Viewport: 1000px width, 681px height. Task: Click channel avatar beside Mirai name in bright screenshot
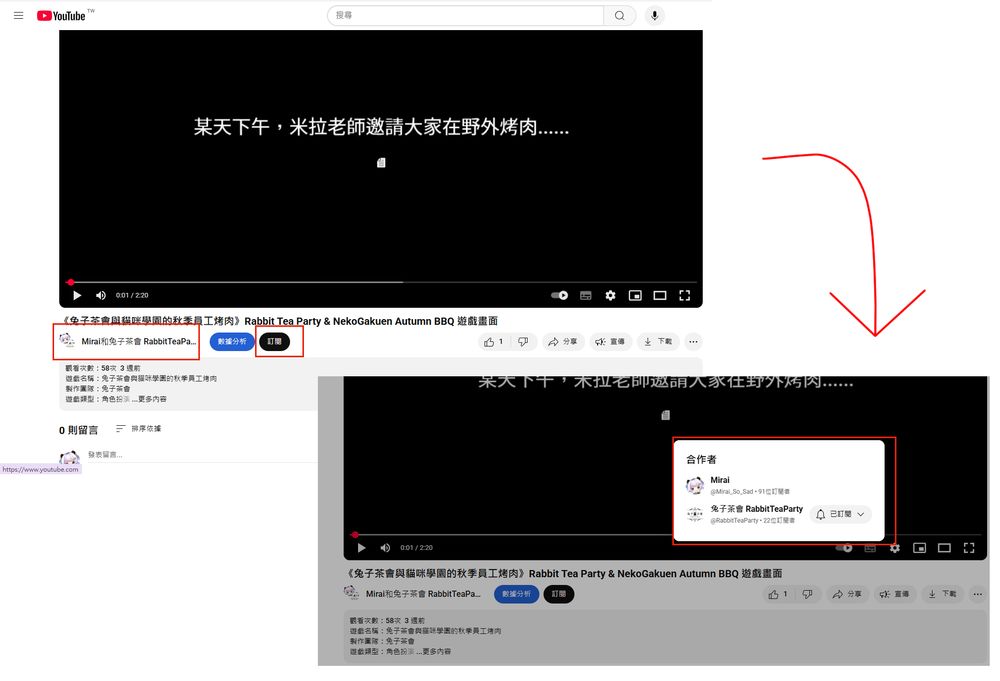pyautogui.click(x=68, y=341)
